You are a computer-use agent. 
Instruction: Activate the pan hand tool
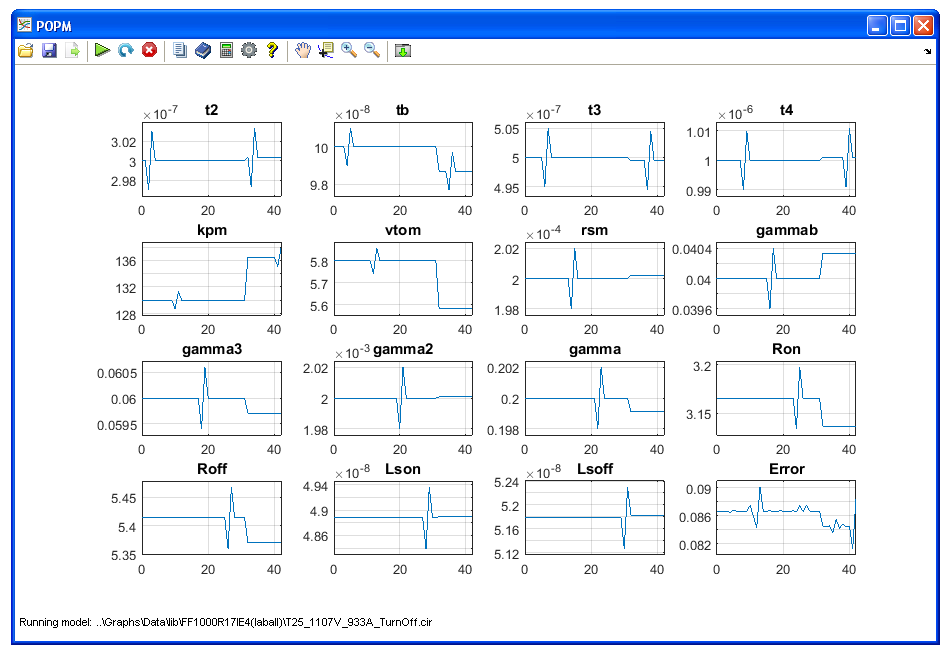pyautogui.click(x=303, y=50)
